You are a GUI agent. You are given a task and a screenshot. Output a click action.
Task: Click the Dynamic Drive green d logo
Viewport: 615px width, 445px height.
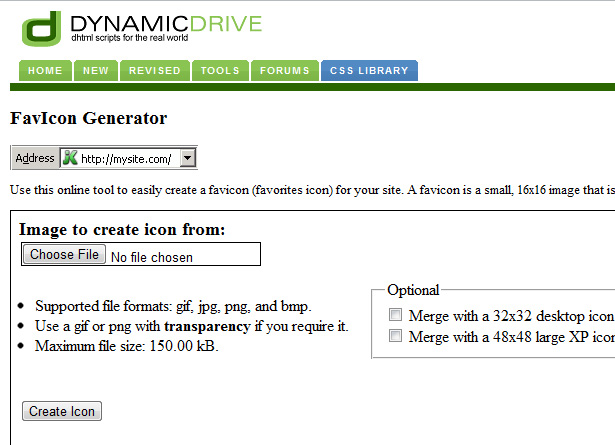pos(42,29)
